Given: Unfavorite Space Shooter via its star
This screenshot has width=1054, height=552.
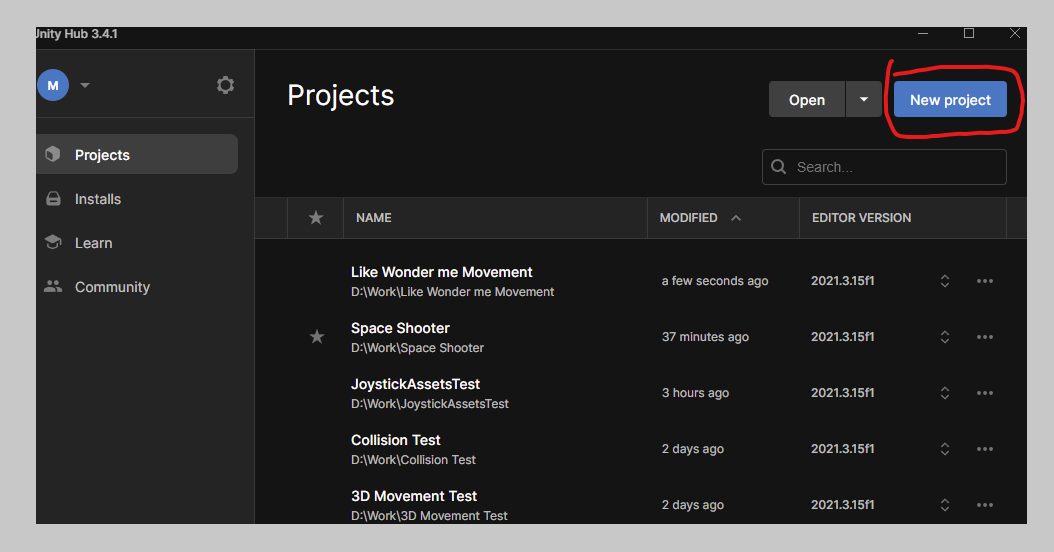Looking at the screenshot, I should click(317, 337).
